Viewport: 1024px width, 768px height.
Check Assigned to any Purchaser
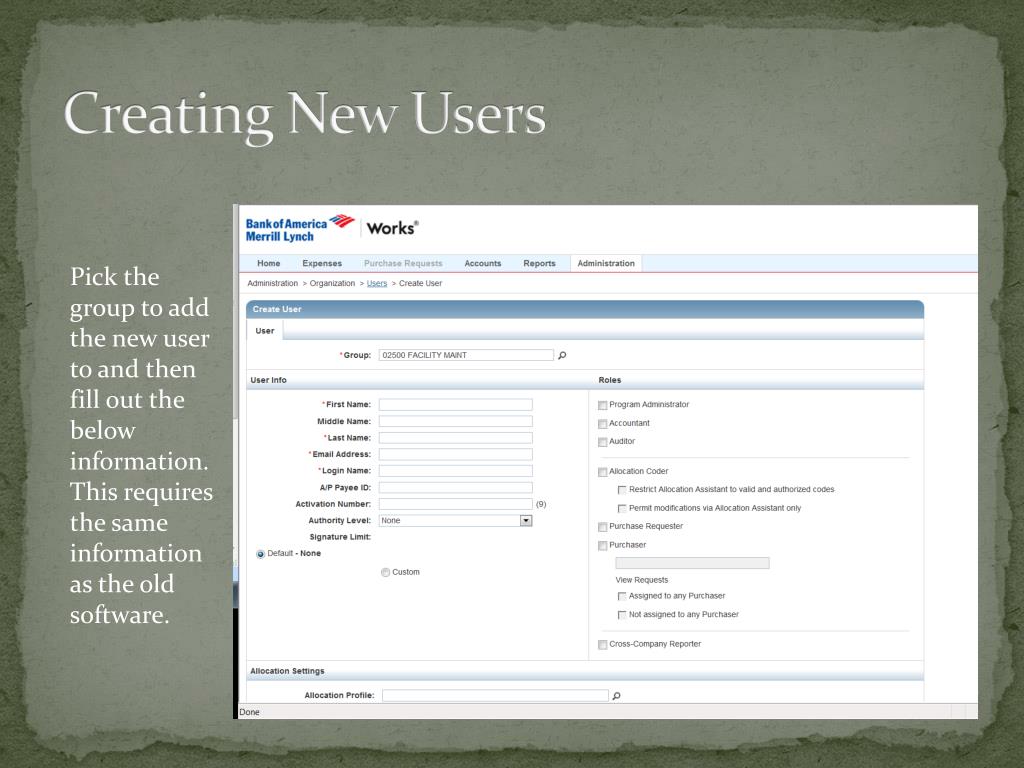pos(622,596)
